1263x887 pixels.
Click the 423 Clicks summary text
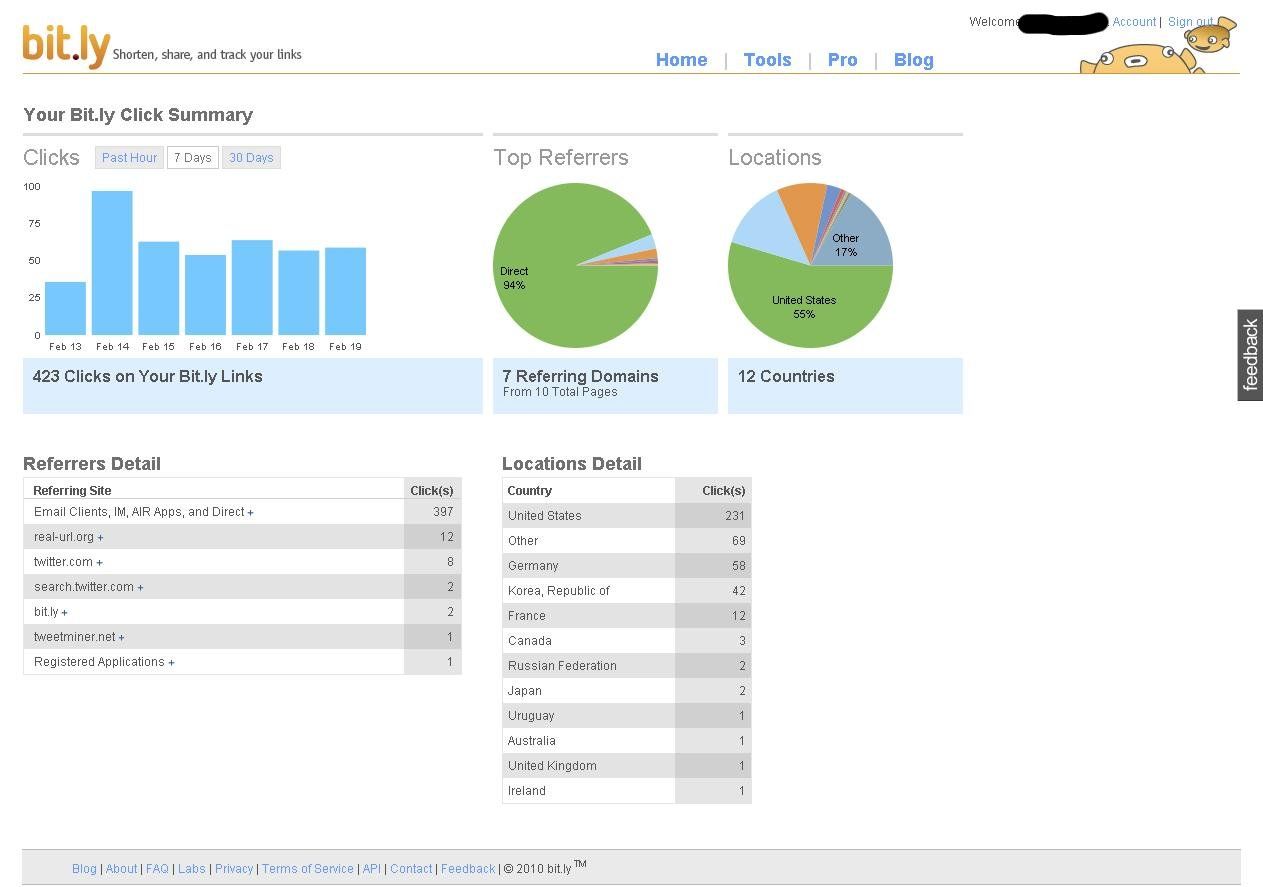[x=147, y=377]
